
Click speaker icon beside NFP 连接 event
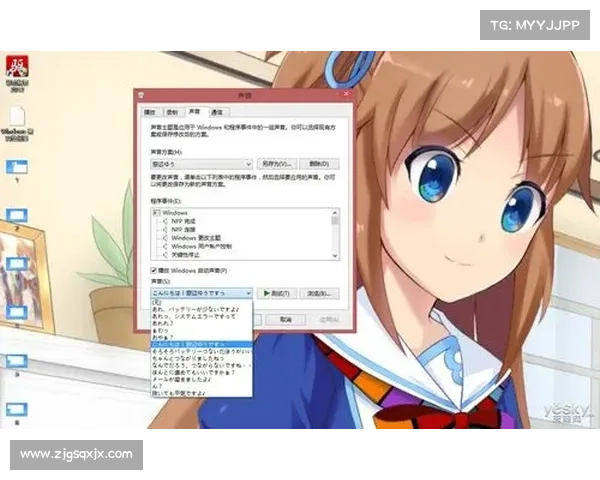click(165, 230)
